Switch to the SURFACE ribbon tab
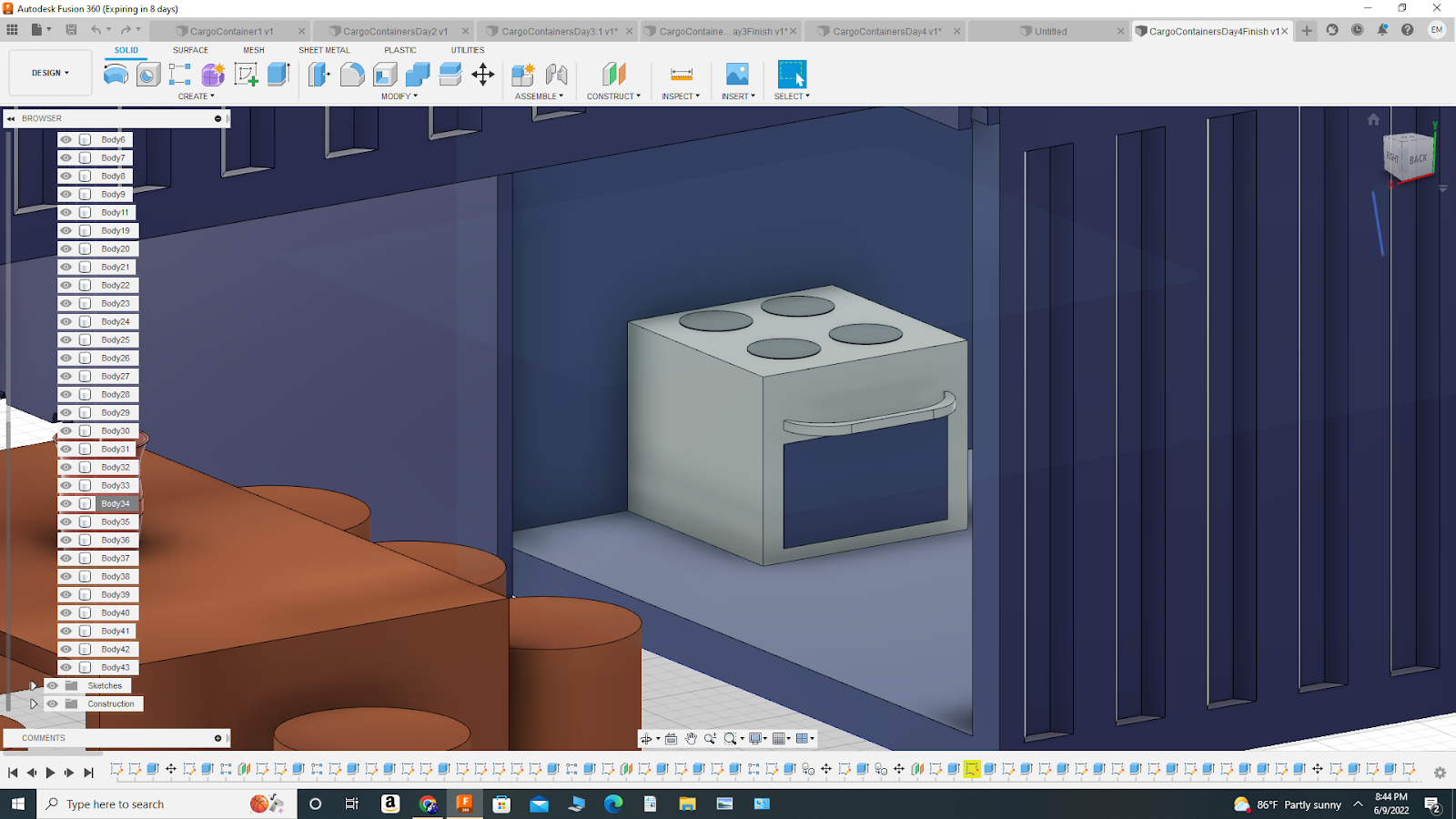This screenshot has width=1456, height=819. [x=190, y=50]
